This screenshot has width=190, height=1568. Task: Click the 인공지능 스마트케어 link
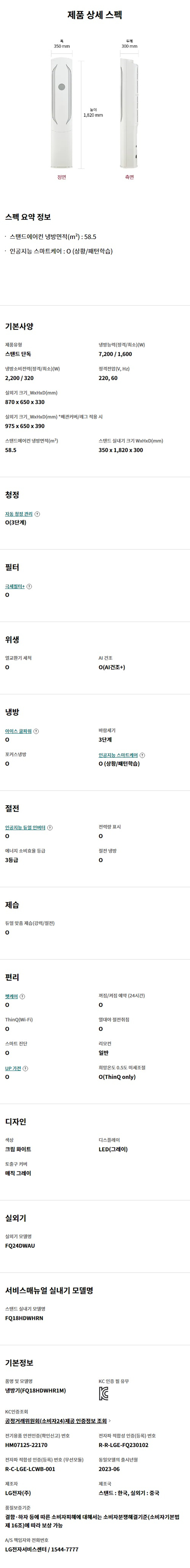click(x=118, y=755)
